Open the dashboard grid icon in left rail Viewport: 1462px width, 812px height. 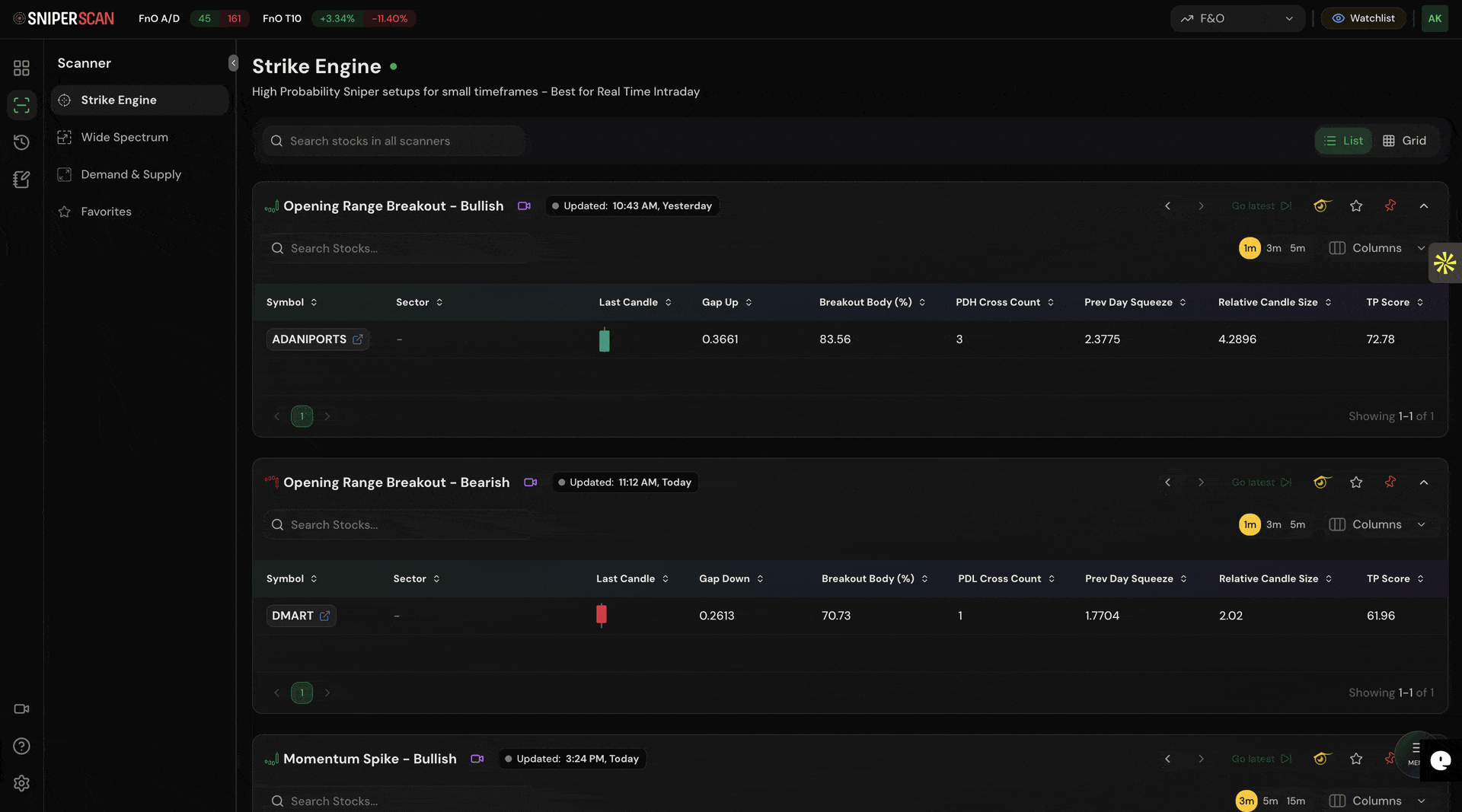[x=21, y=68]
